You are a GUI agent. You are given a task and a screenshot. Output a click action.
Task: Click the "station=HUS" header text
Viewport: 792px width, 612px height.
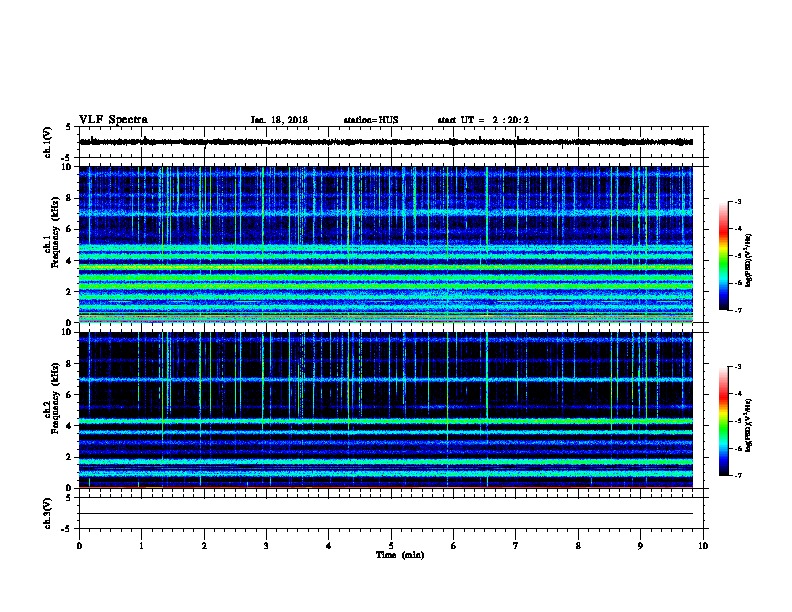click(371, 120)
